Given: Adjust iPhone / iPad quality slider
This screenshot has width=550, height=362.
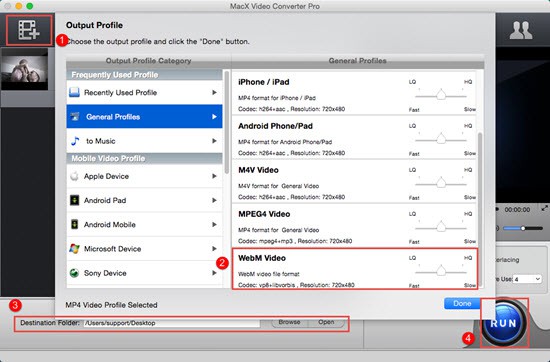Looking at the screenshot, I should click(x=441, y=95).
